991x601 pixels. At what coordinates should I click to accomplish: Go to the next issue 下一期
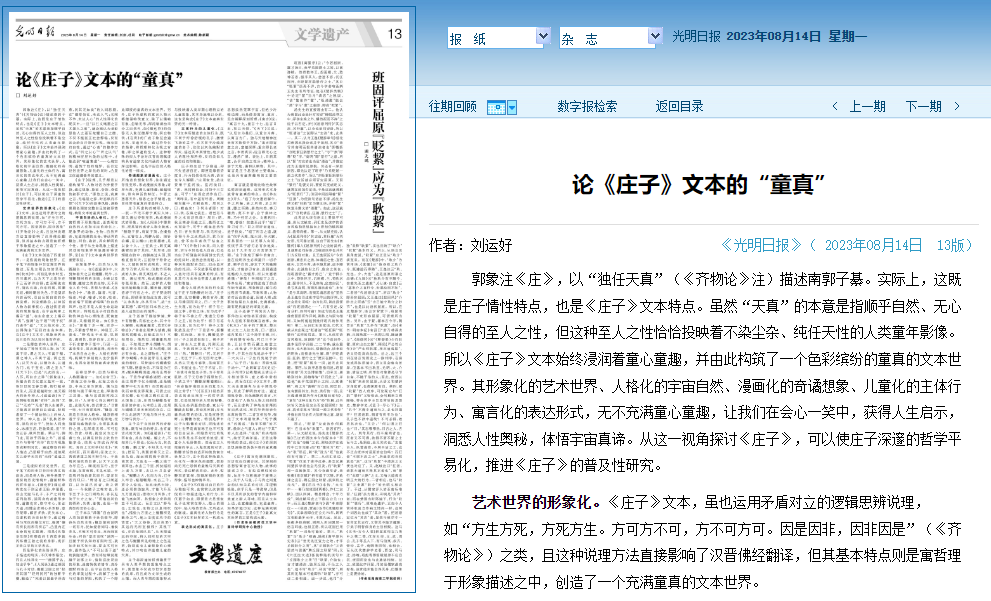pos(923,106)
